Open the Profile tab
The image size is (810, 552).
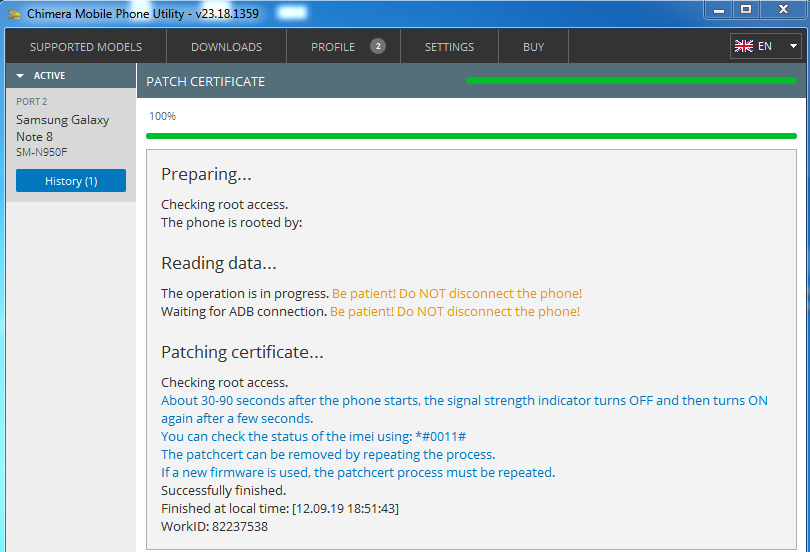pos(333,47)
